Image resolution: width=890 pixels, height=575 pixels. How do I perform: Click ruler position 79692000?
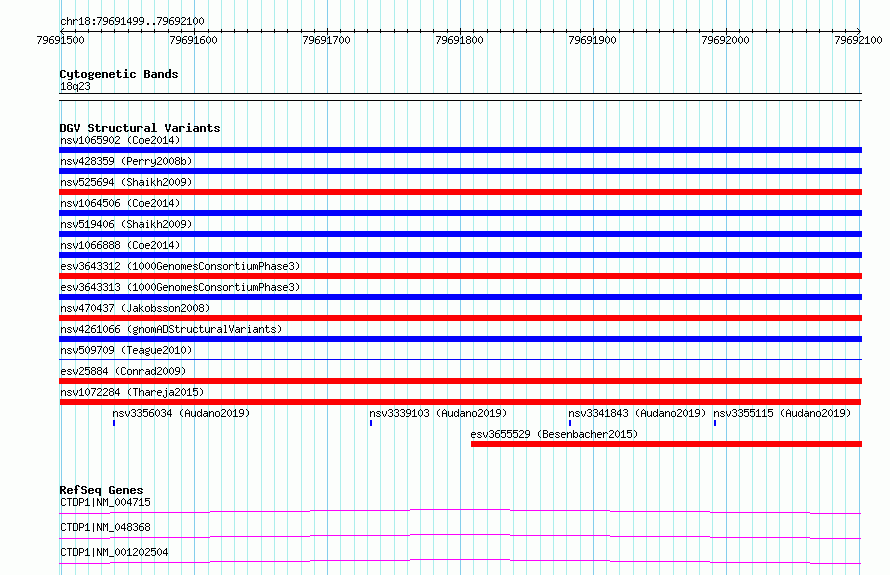click(725, 40)
